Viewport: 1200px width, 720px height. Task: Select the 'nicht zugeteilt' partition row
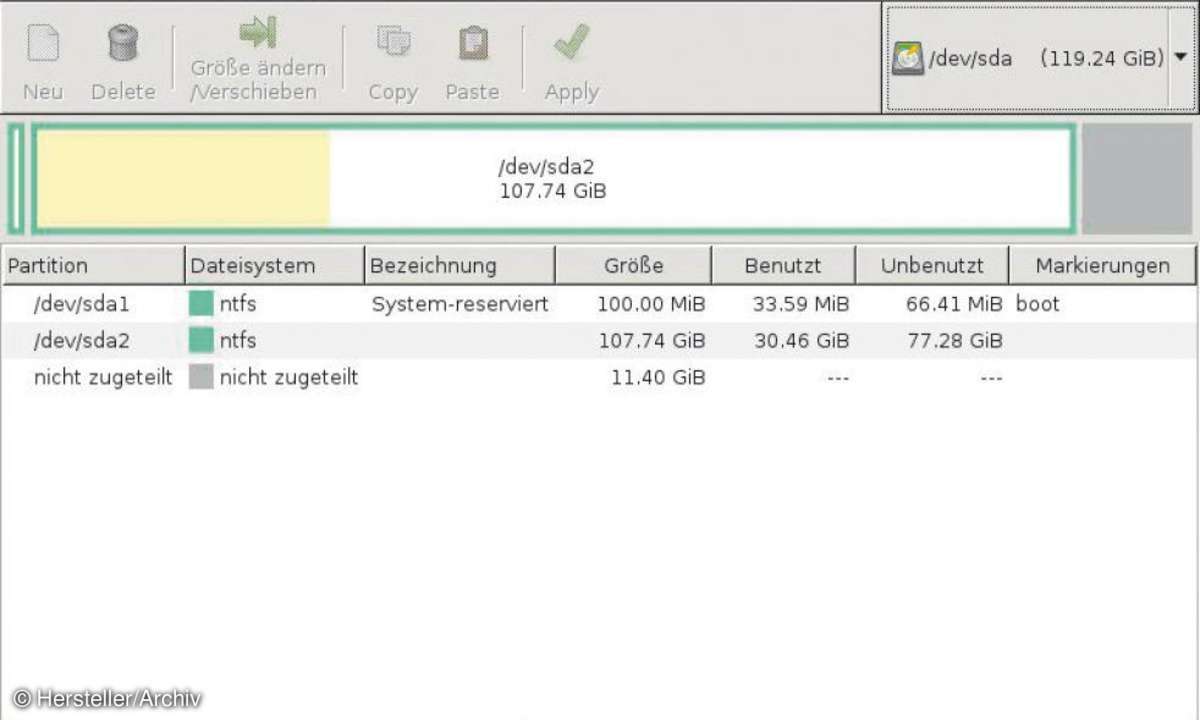tap(599, 377)
